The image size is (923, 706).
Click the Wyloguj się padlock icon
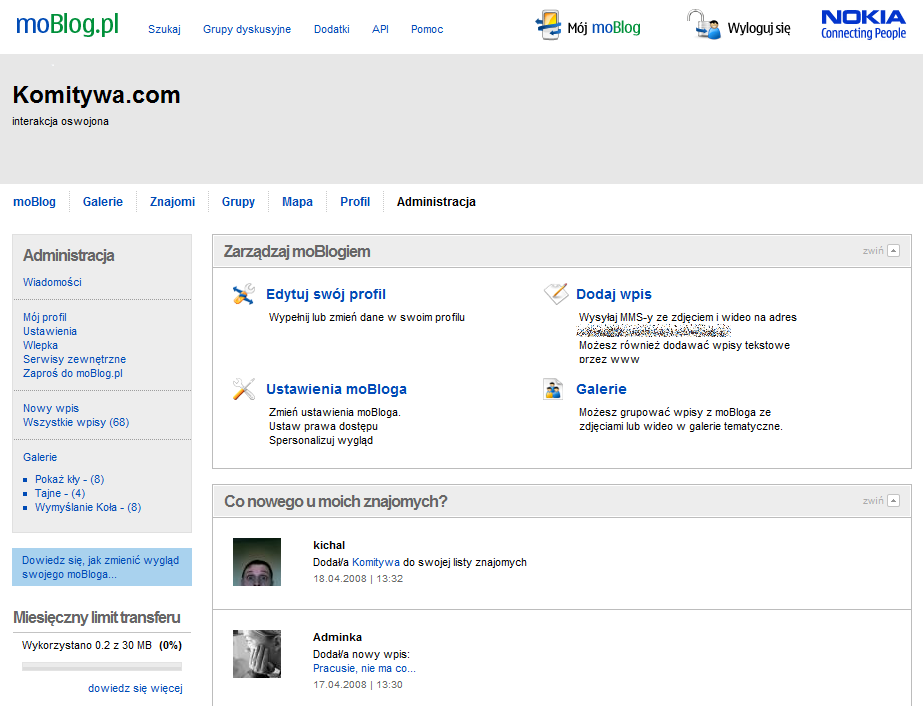pyautogui.click(x=703, y=25)
